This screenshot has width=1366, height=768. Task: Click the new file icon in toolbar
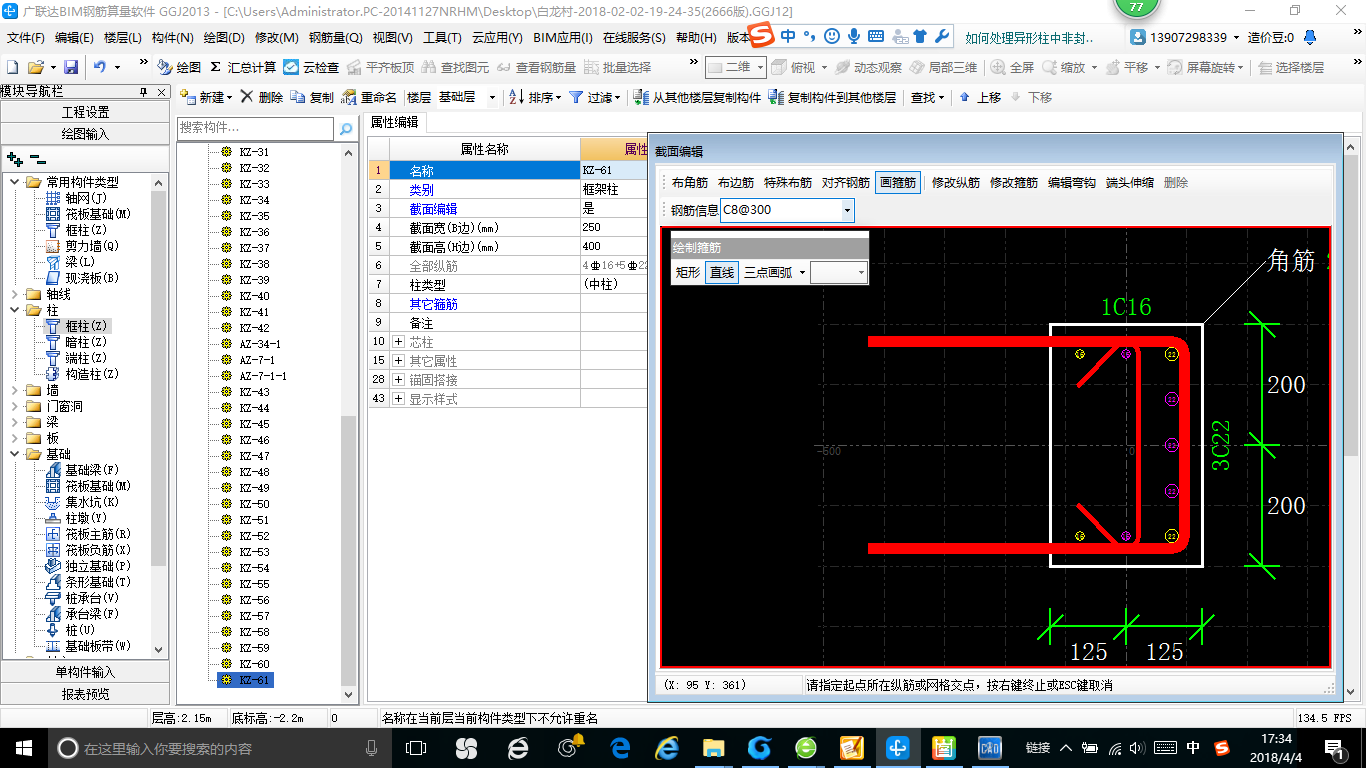pos(12,67)
